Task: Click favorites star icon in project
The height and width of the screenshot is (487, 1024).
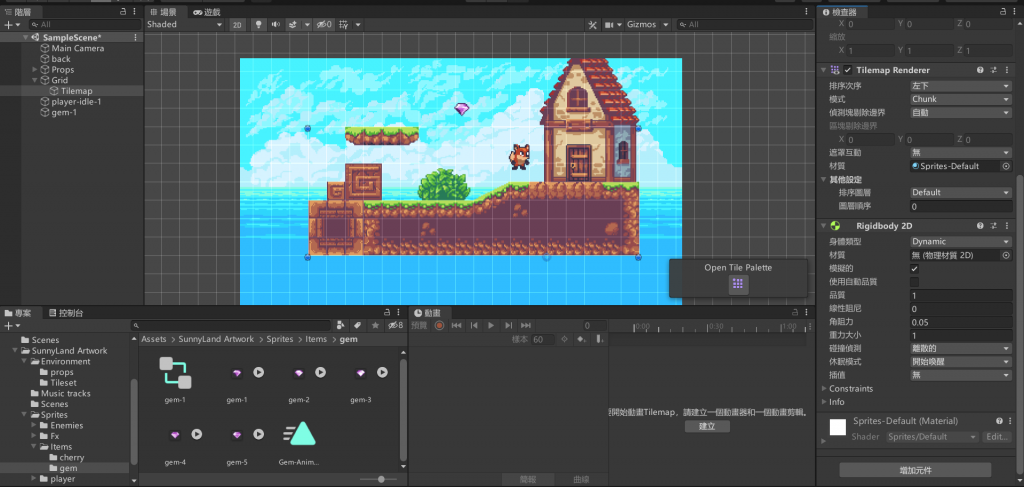Action: pyautogui.click(x=375, y=326)
